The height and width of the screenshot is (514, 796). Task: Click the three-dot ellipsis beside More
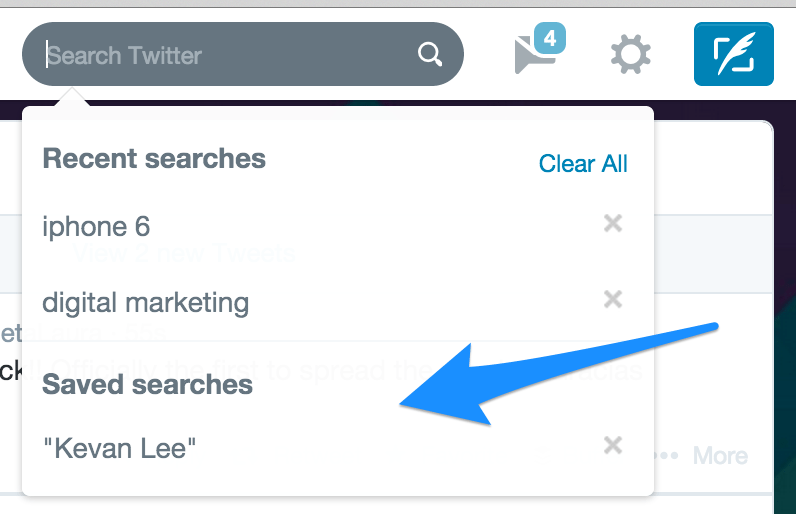pos(666,456)
